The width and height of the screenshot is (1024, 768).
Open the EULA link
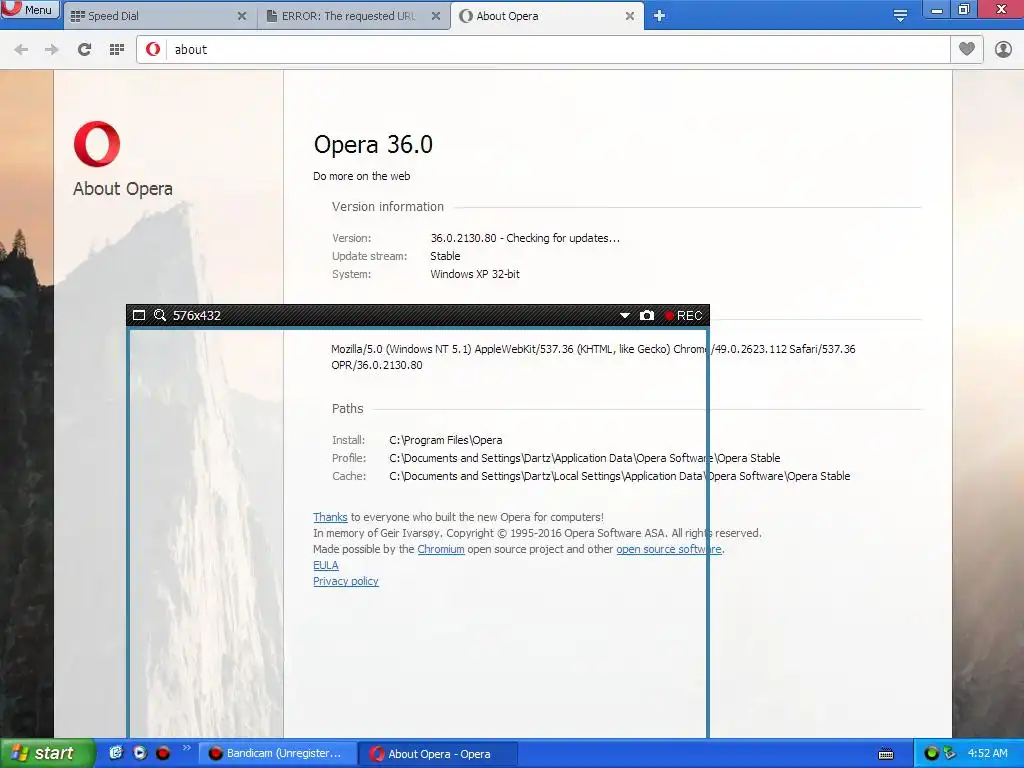[326, 565]
